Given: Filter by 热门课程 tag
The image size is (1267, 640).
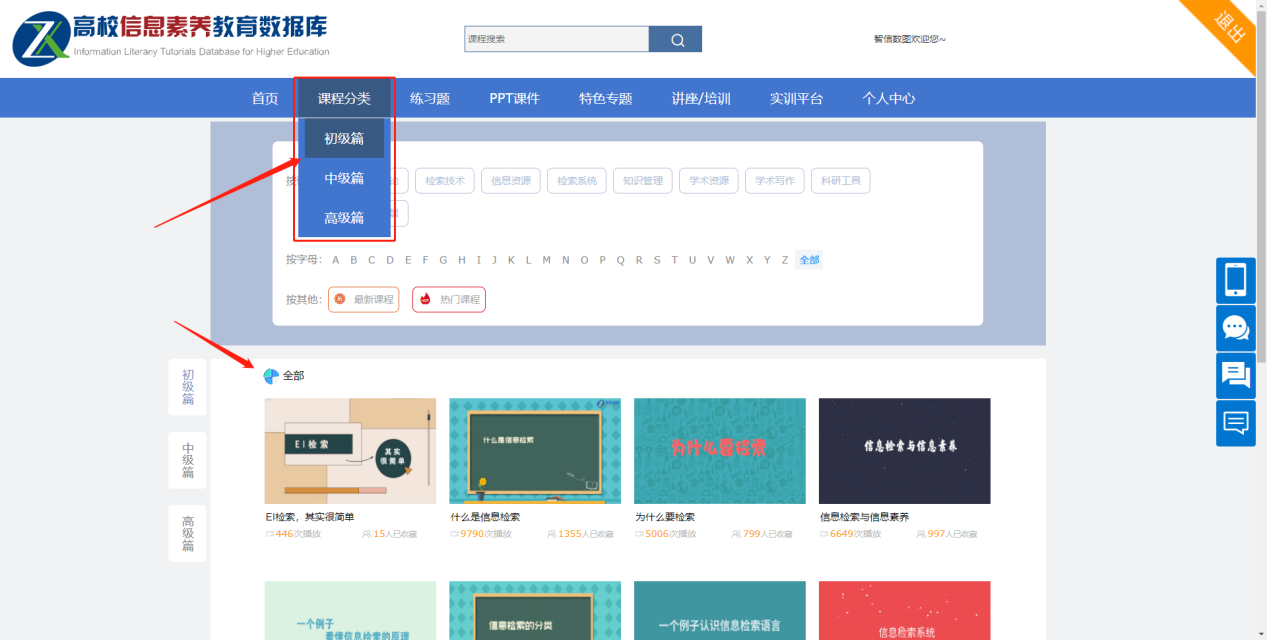Looking at the screenshot, I should click(x=449, y=299).
